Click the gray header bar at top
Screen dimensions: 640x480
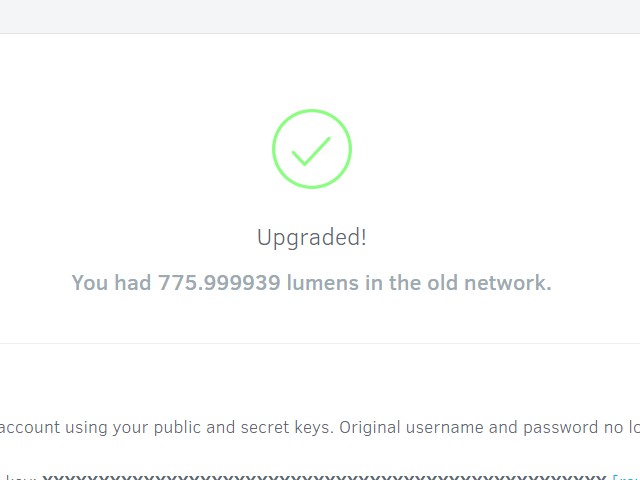pos(320,16)
